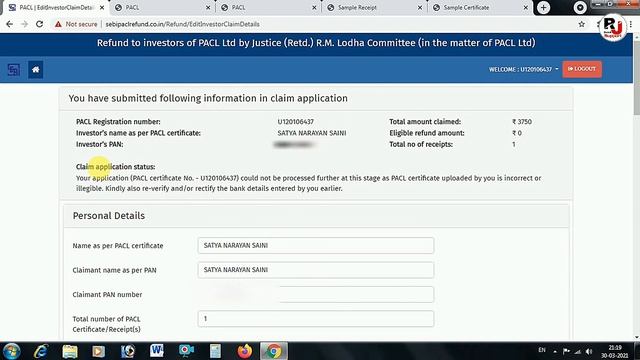Switch to the Sample Certificate tab
The image size is (640, 360).
pyautogui.click(x=479, y=7)
